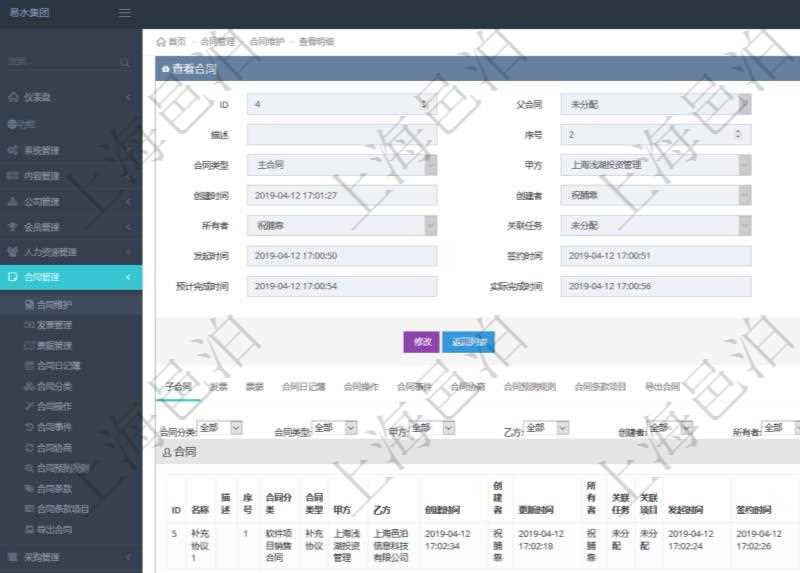
Task: Click the 合同操作 pencil icon in submenu
Action: pyautogui.click(x=29, y=406)
